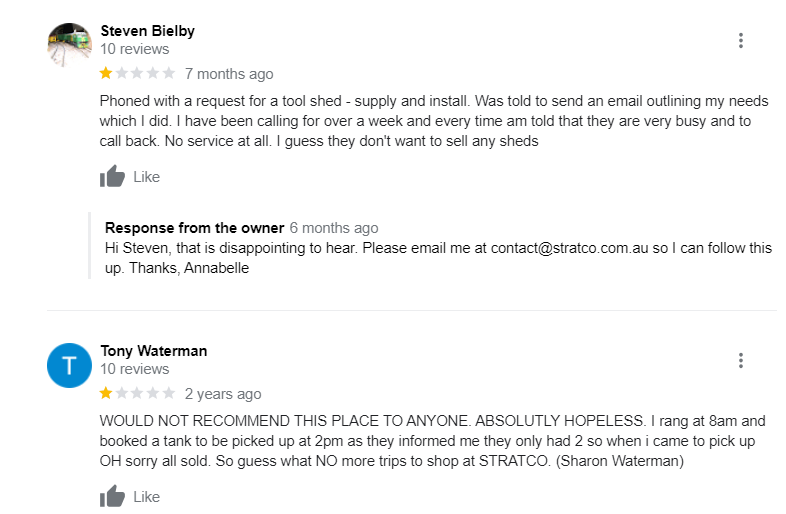
Task: Click the Steven Bielby reviewer name
Action: click(147, 31)
